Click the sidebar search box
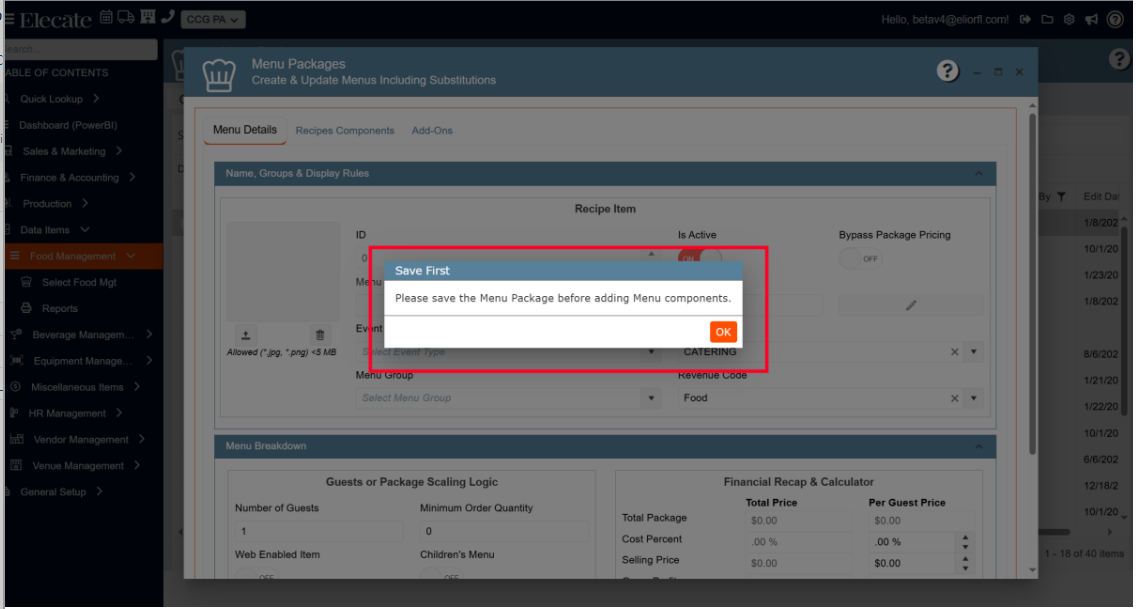Screen dimensions: 1136x609 point(80,49)
